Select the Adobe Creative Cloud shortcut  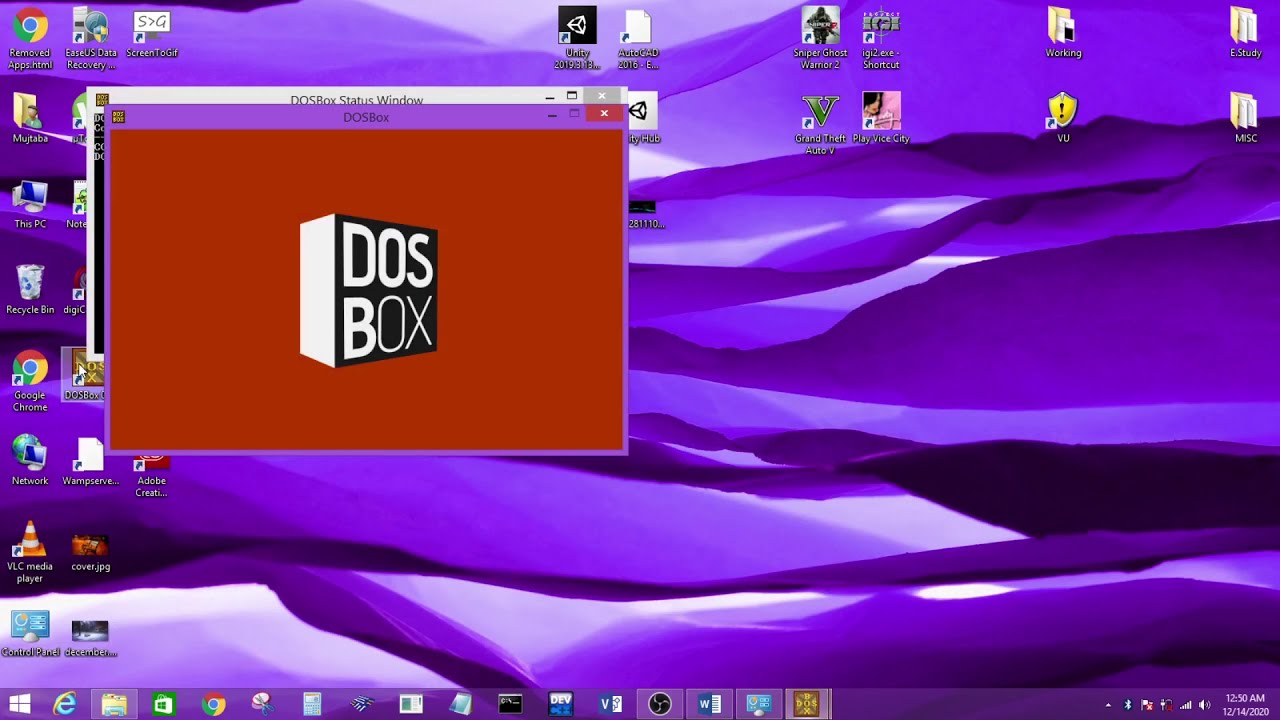point(152,475)
